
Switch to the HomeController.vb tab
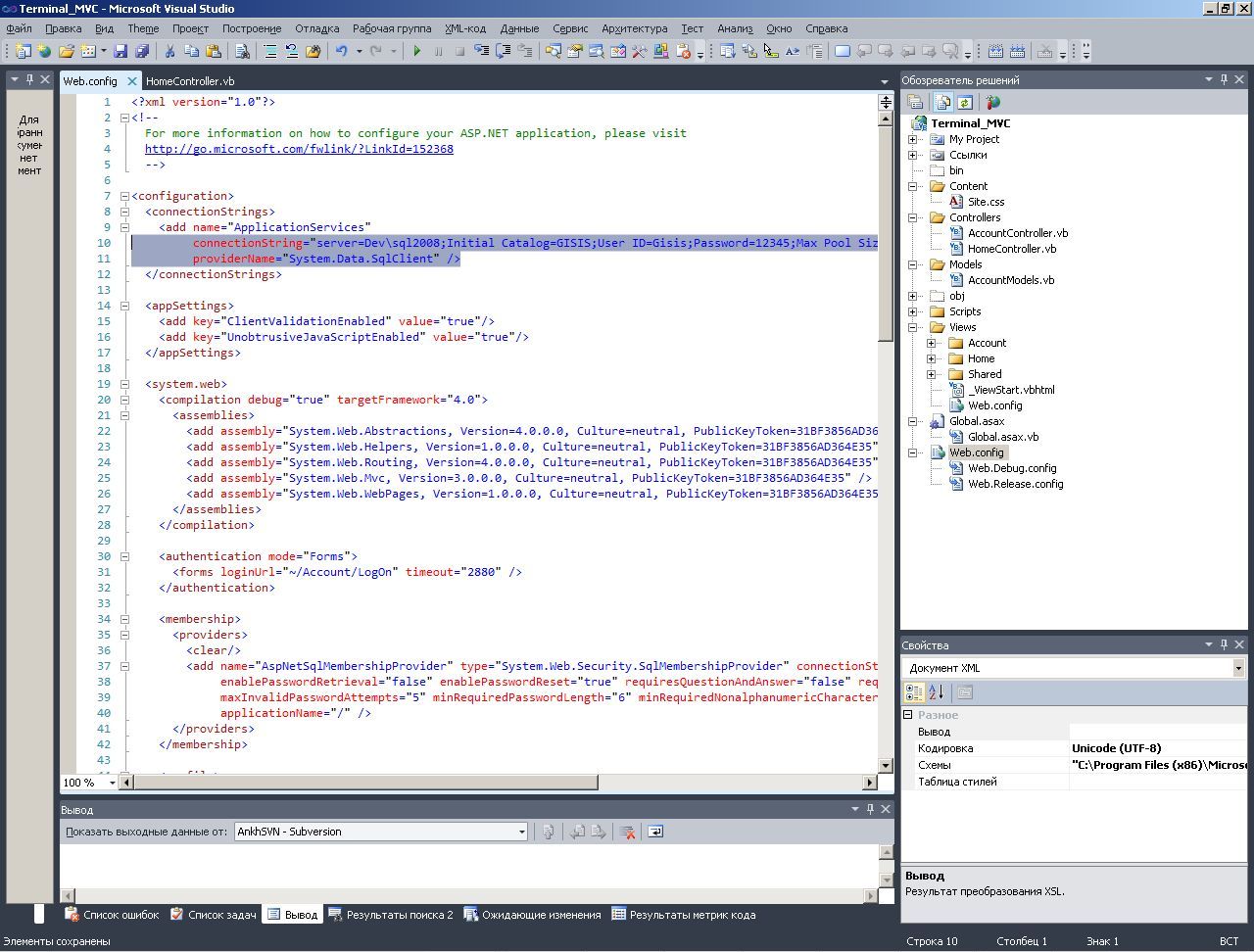coord(190,81)
